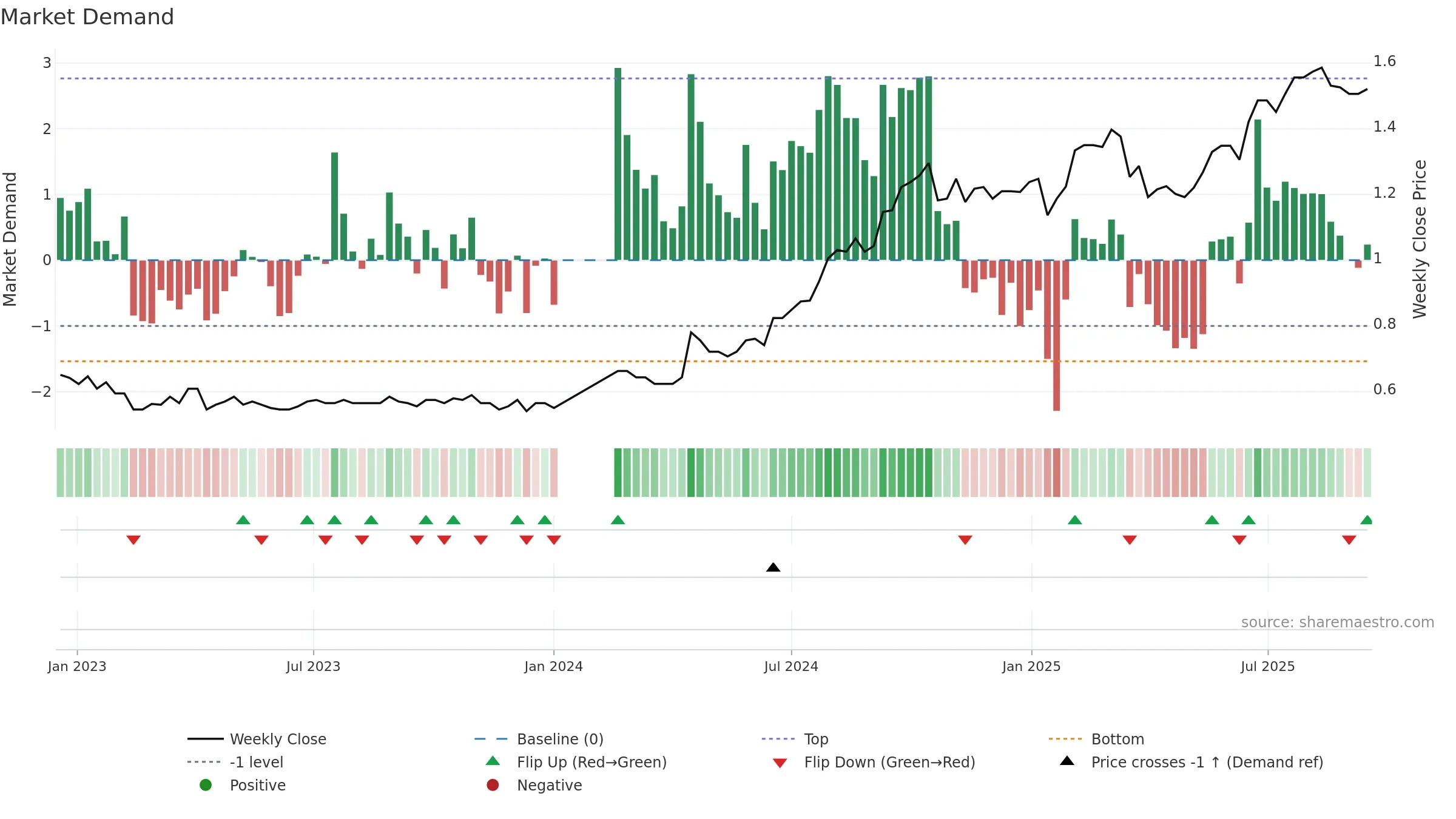Click the black price-cross marker near Jul 2024

(x=773, y=567)
